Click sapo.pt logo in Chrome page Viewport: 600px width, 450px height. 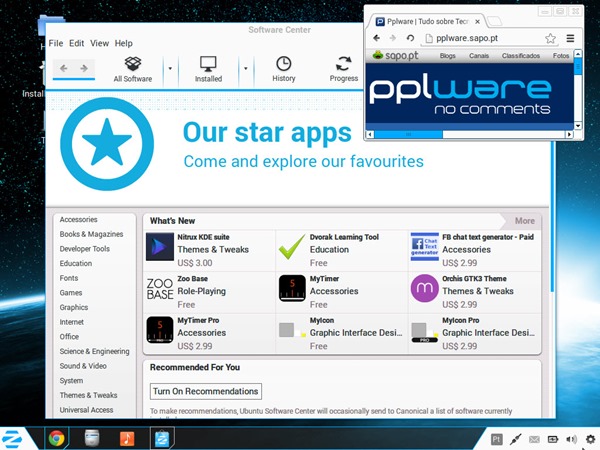pos(395,56)
